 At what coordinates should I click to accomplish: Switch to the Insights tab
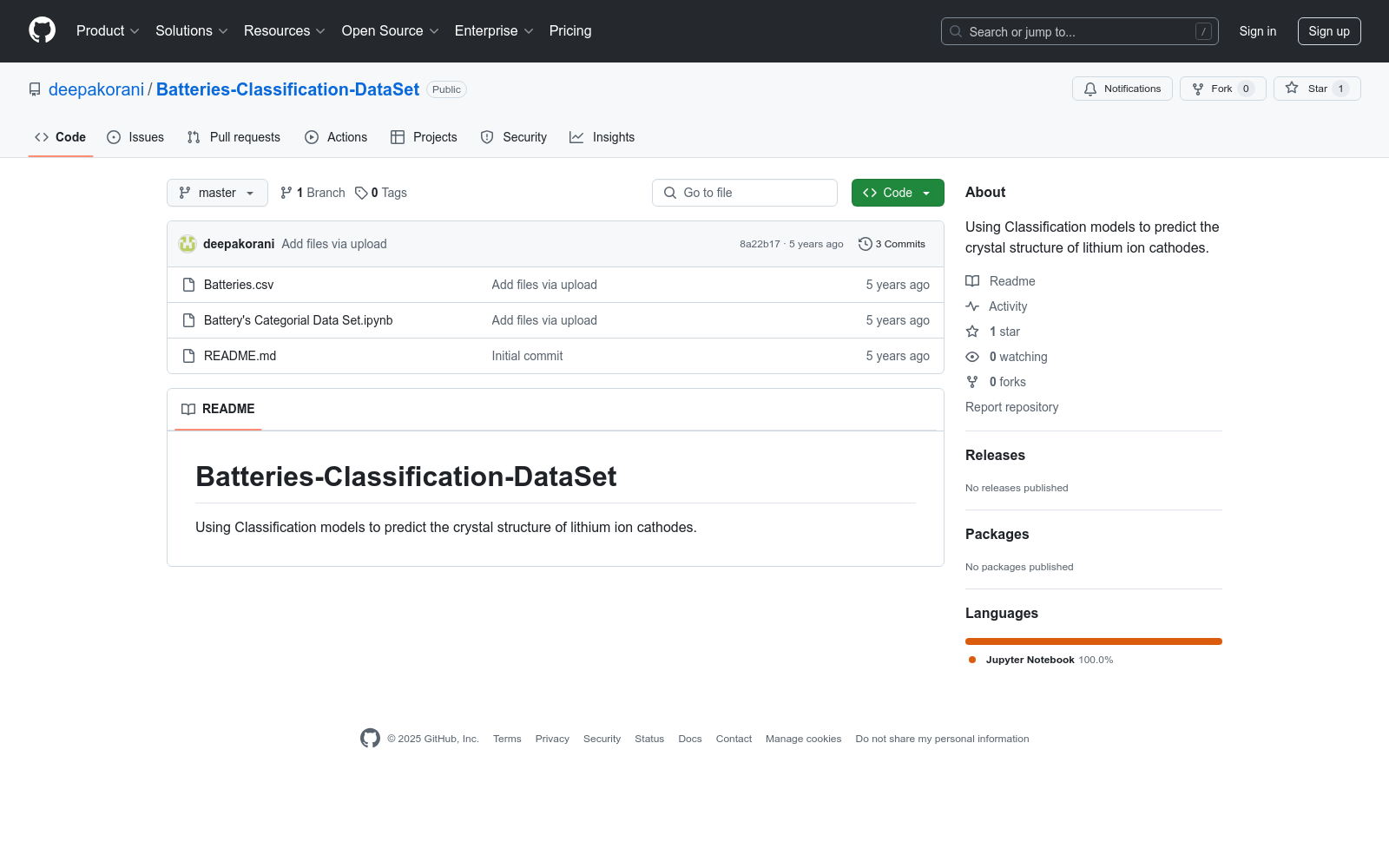click(x=602, y=137)
